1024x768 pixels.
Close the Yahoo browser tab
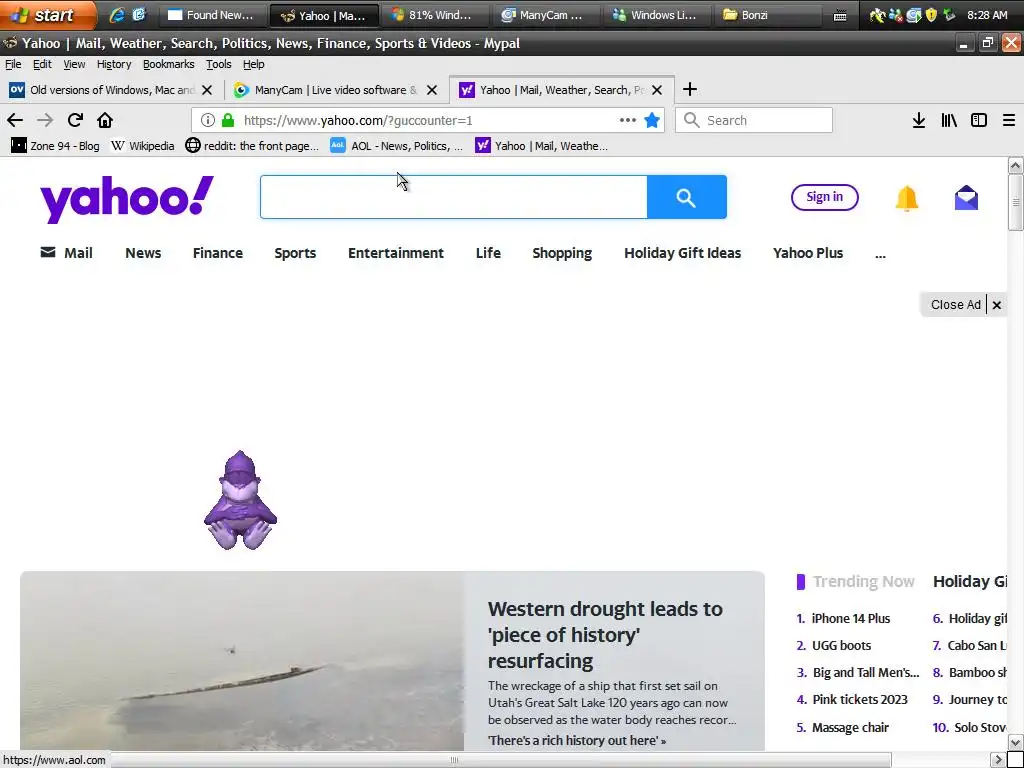coord(657,90)
